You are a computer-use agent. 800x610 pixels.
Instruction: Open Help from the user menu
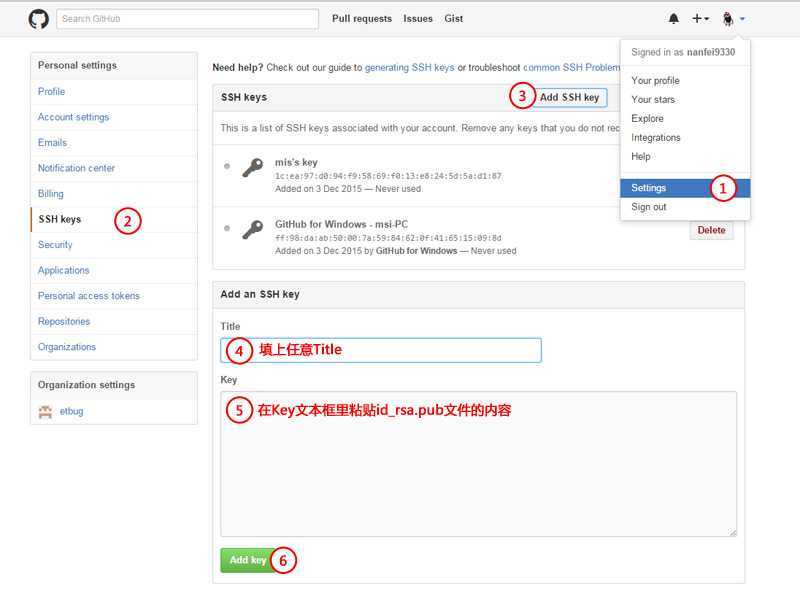[685, 157]
